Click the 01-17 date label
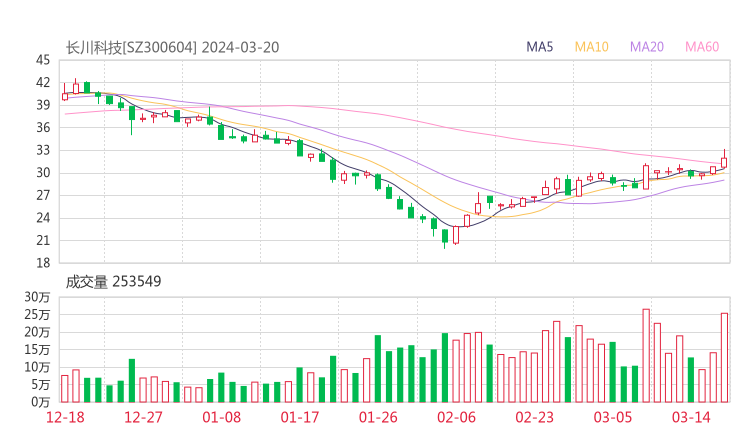Image resolution: width=740 pixels, height=440 pixels. coord(300,417)
